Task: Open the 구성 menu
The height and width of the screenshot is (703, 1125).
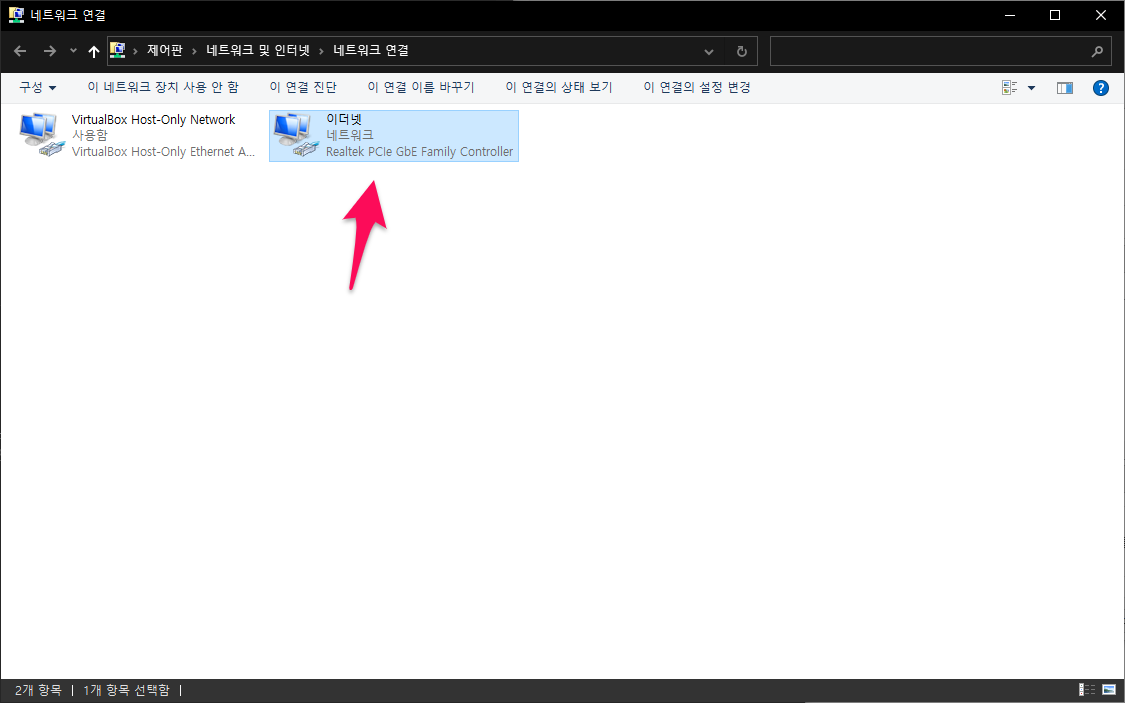Action: pos(37,88)
